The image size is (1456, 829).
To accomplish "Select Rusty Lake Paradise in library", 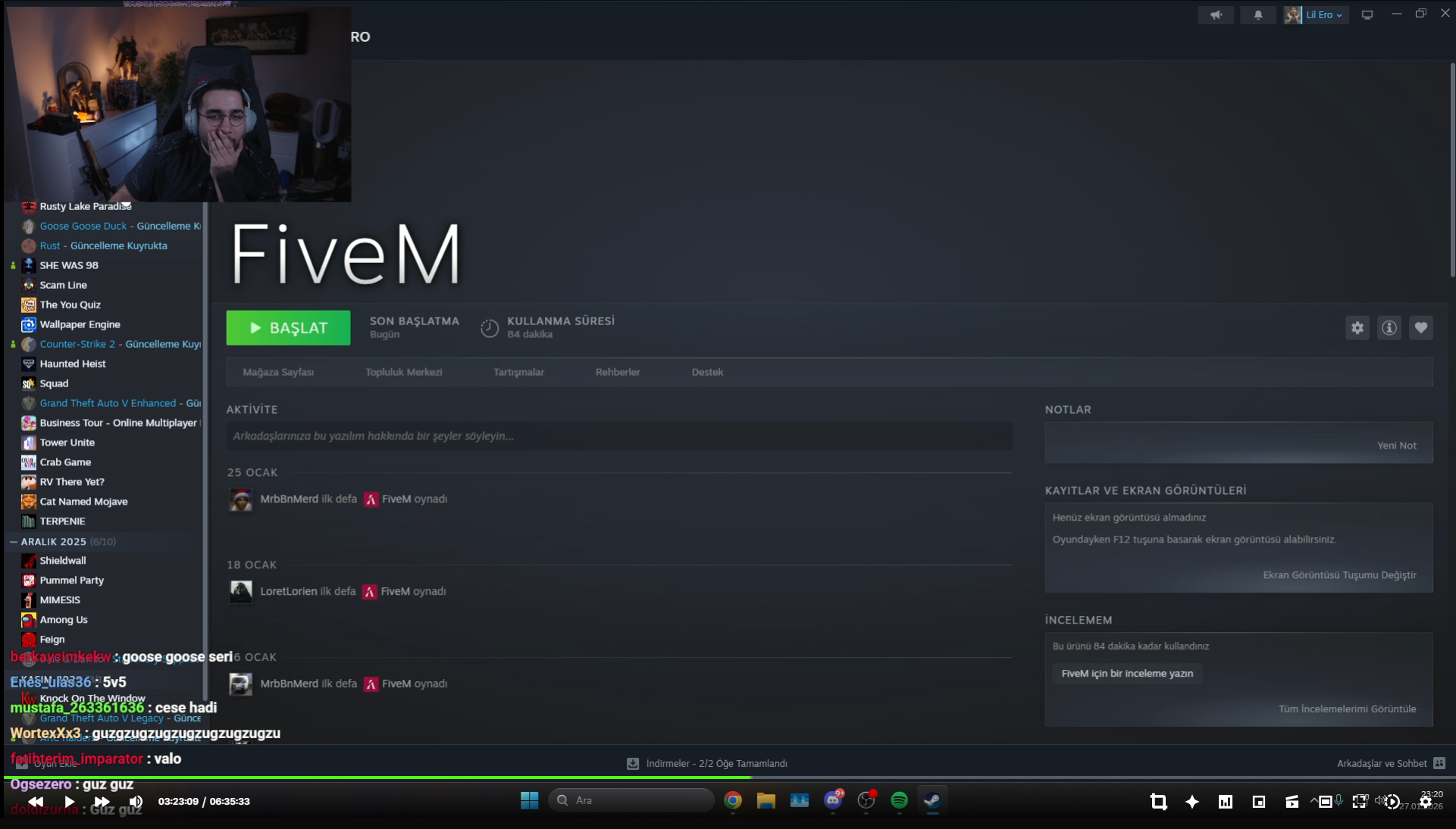I will tap(85, 206).
